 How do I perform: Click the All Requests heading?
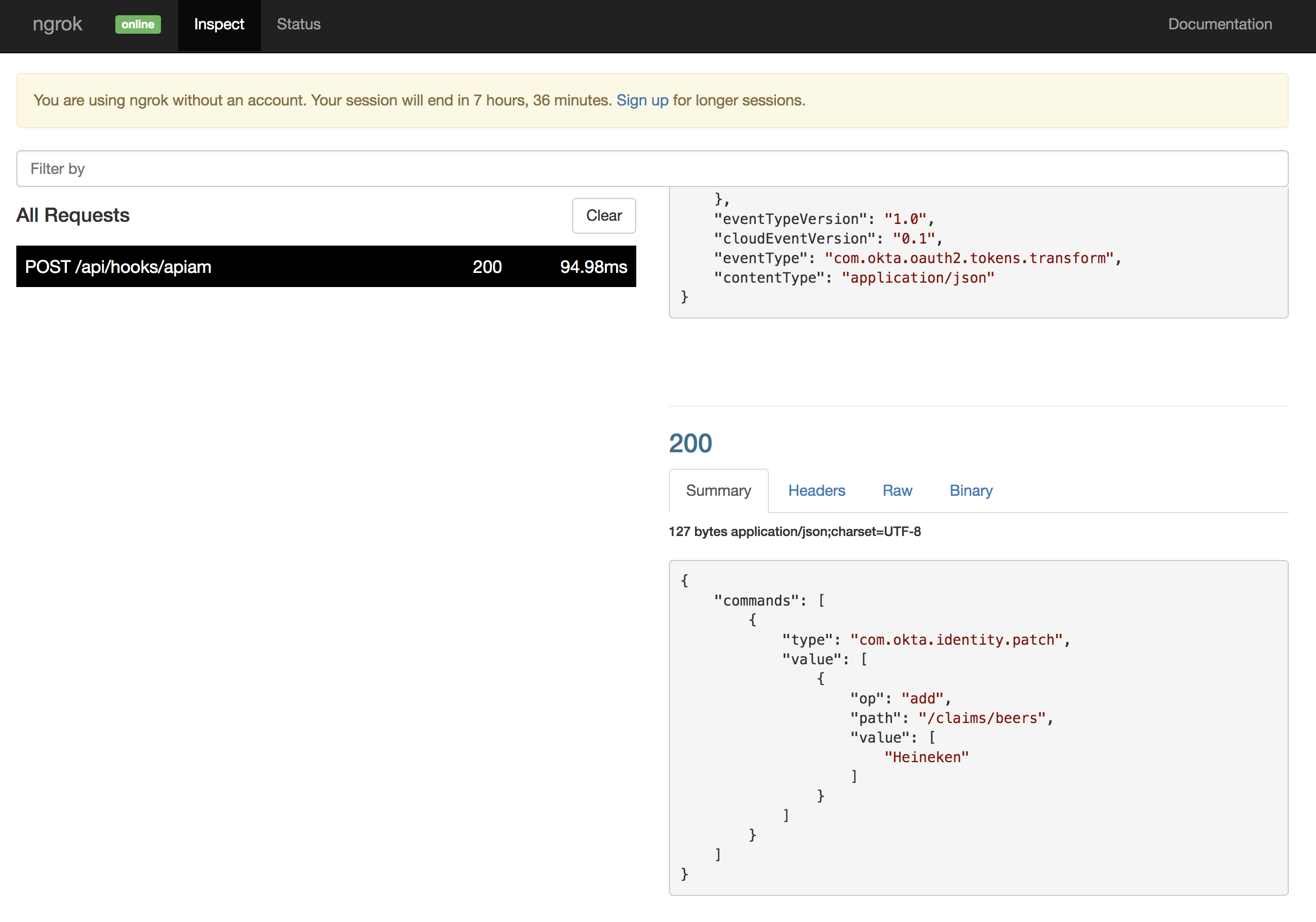[73, 215]
